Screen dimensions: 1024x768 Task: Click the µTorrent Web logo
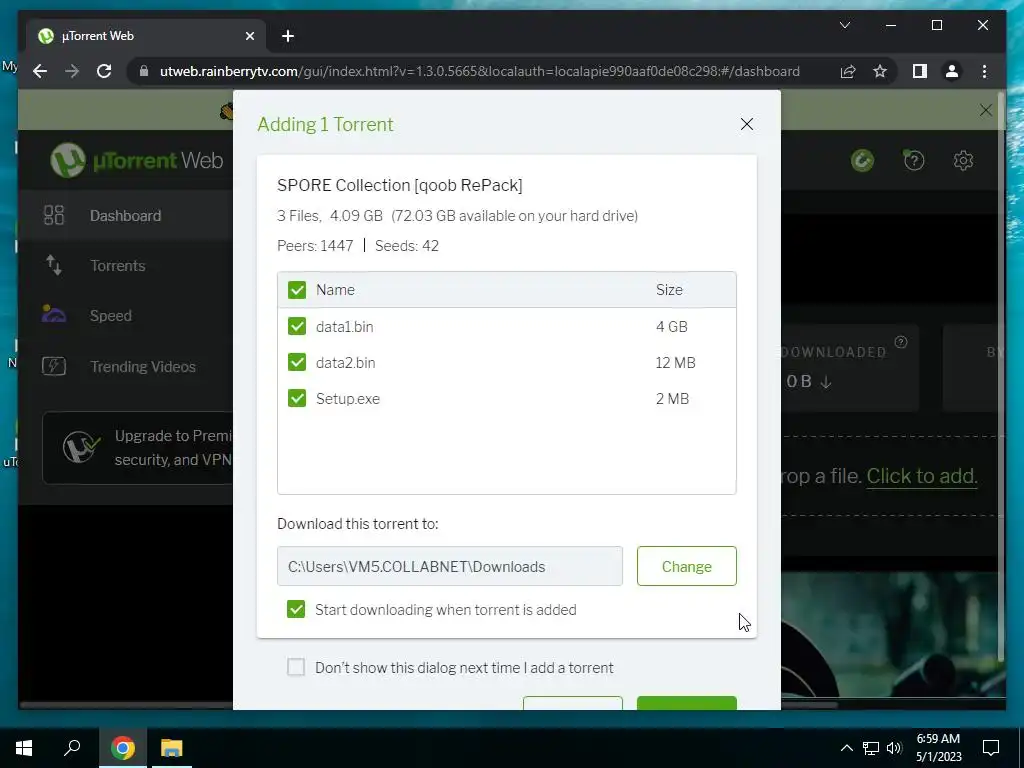(136, 160)
